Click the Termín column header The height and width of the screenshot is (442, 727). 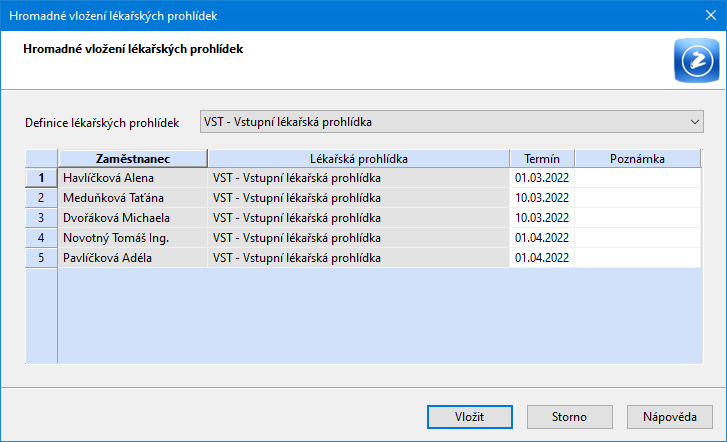click(542, 159)
